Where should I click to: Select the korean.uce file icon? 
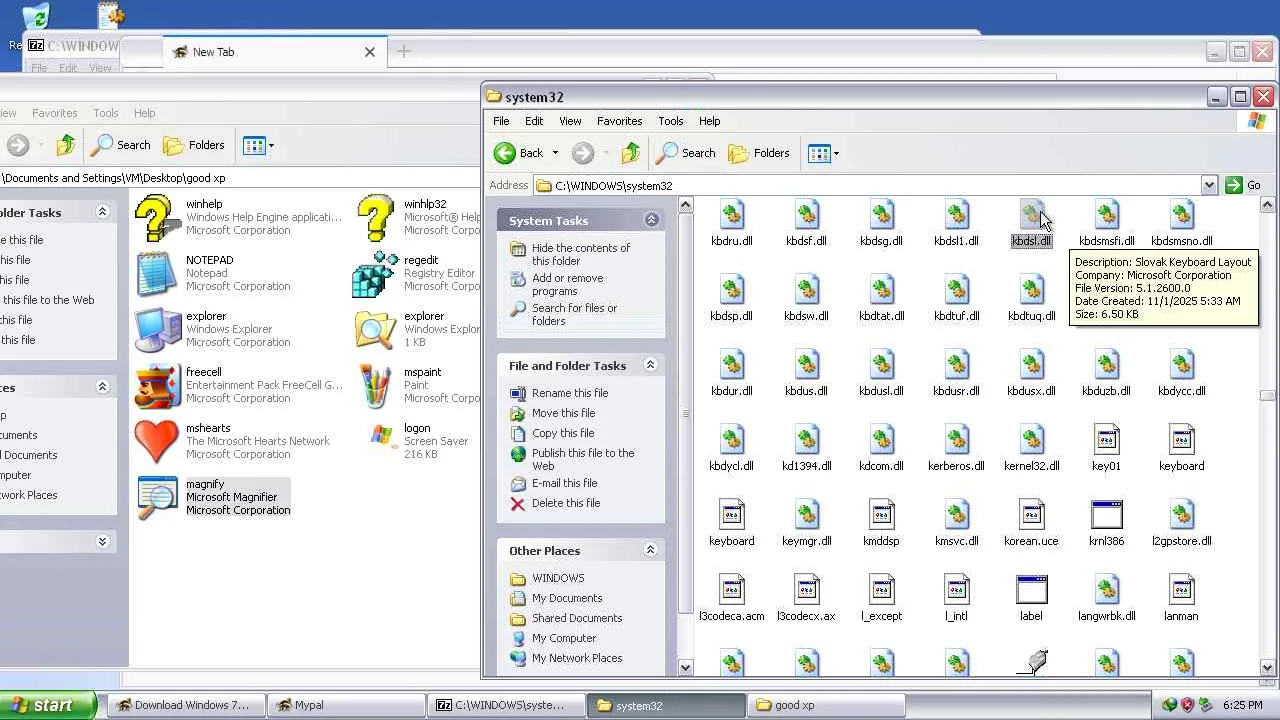pos(1031,514)
